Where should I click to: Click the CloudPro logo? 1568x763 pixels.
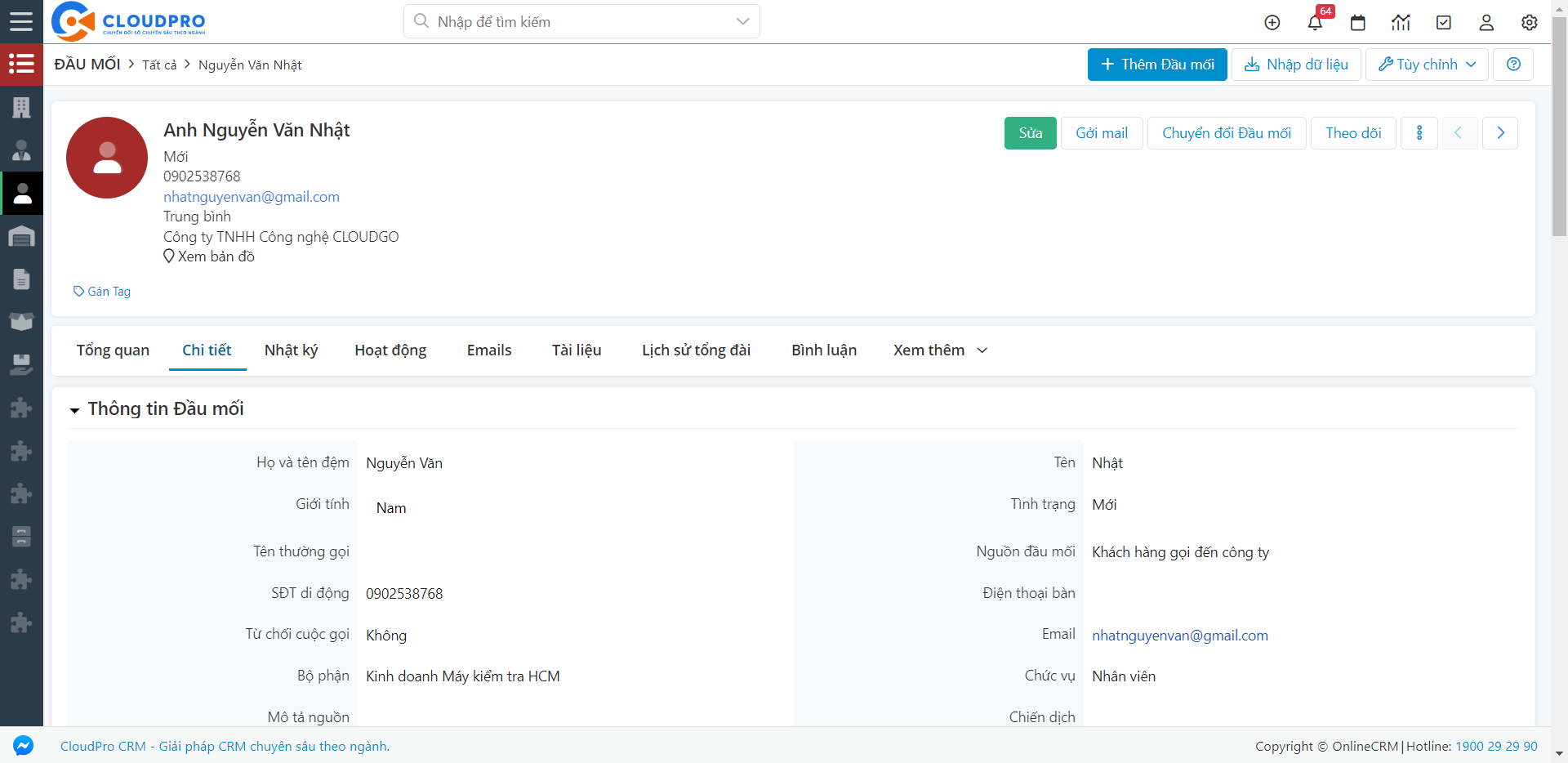128,21
